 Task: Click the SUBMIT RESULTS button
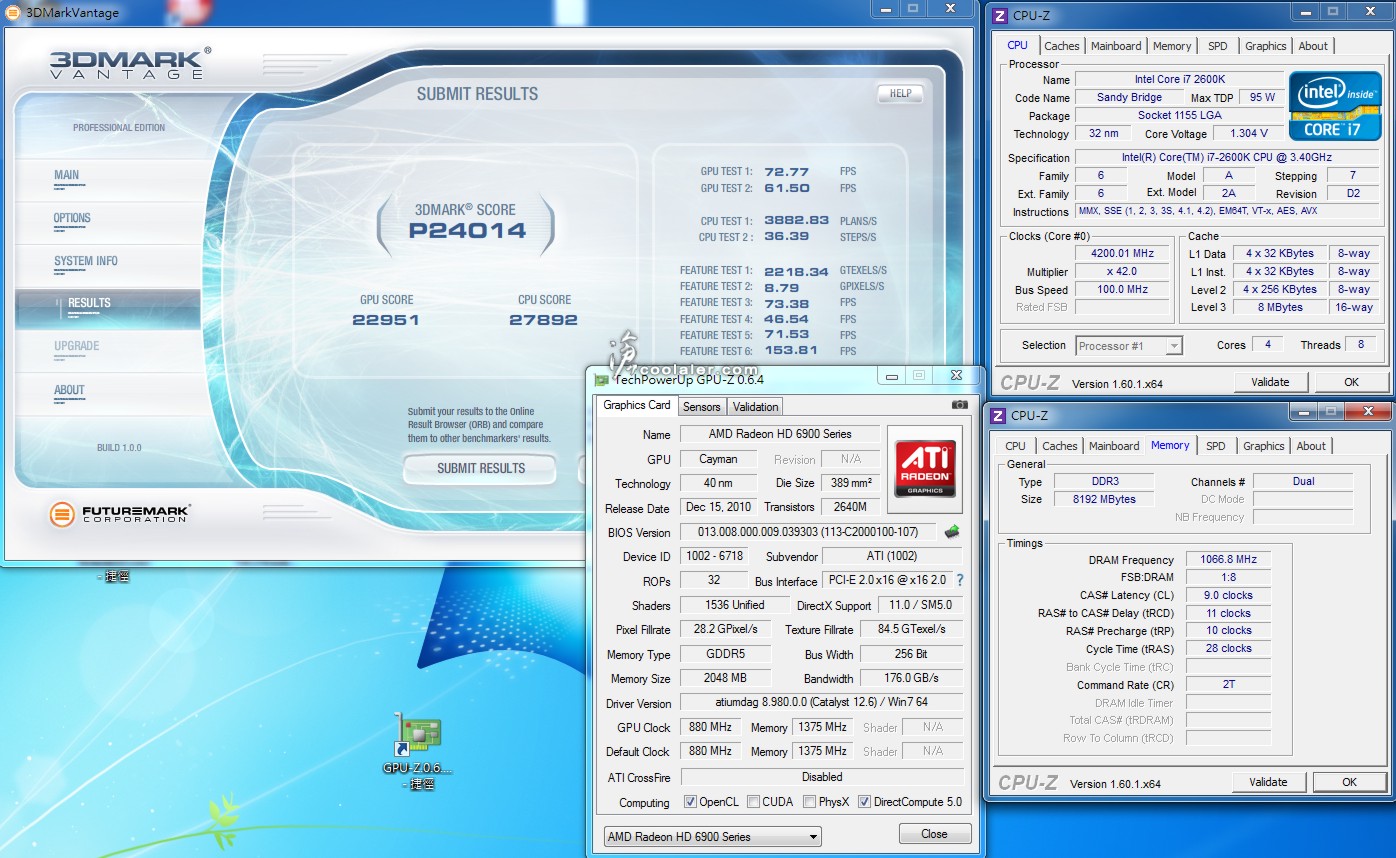click(x=480, y=468)
